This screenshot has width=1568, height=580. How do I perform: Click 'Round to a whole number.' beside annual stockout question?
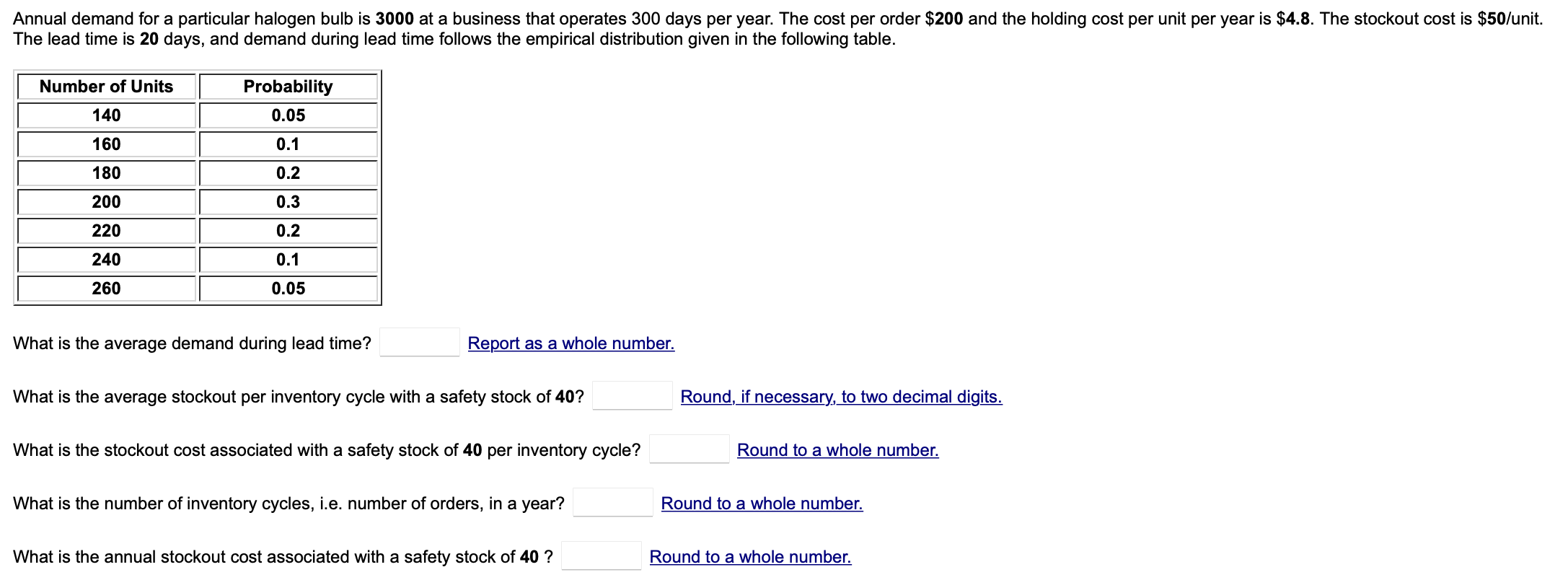pyautogui.click(x=750, y=557)
